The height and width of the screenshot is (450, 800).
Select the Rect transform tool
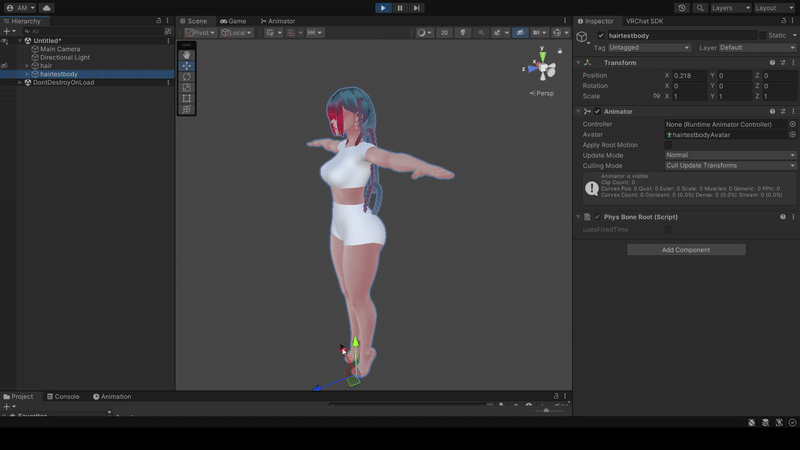(187, 99)
